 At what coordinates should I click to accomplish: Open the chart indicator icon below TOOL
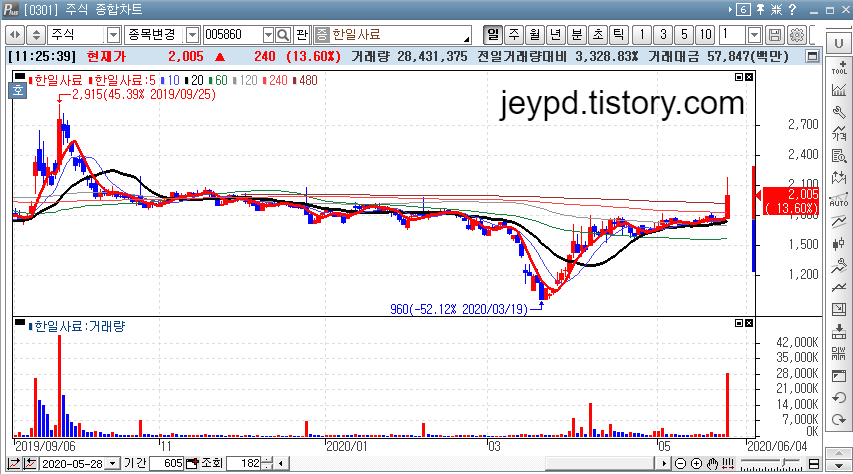[839, 90]
